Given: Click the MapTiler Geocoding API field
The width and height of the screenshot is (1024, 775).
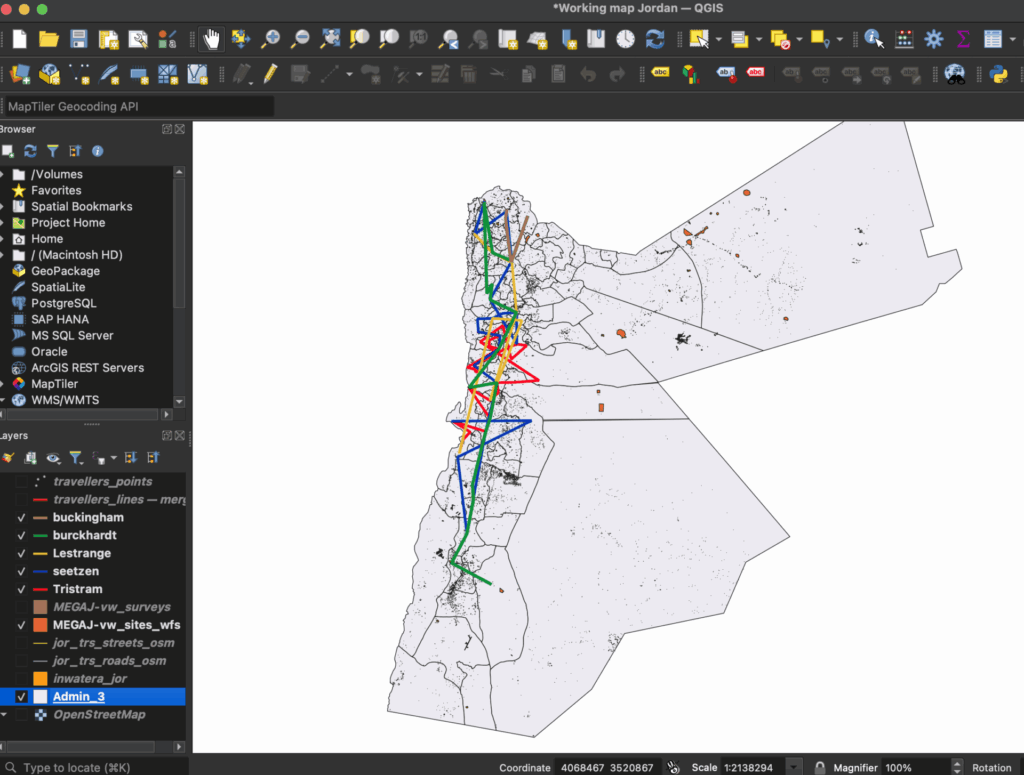Looking at the screenshot, I should [138, 106].
